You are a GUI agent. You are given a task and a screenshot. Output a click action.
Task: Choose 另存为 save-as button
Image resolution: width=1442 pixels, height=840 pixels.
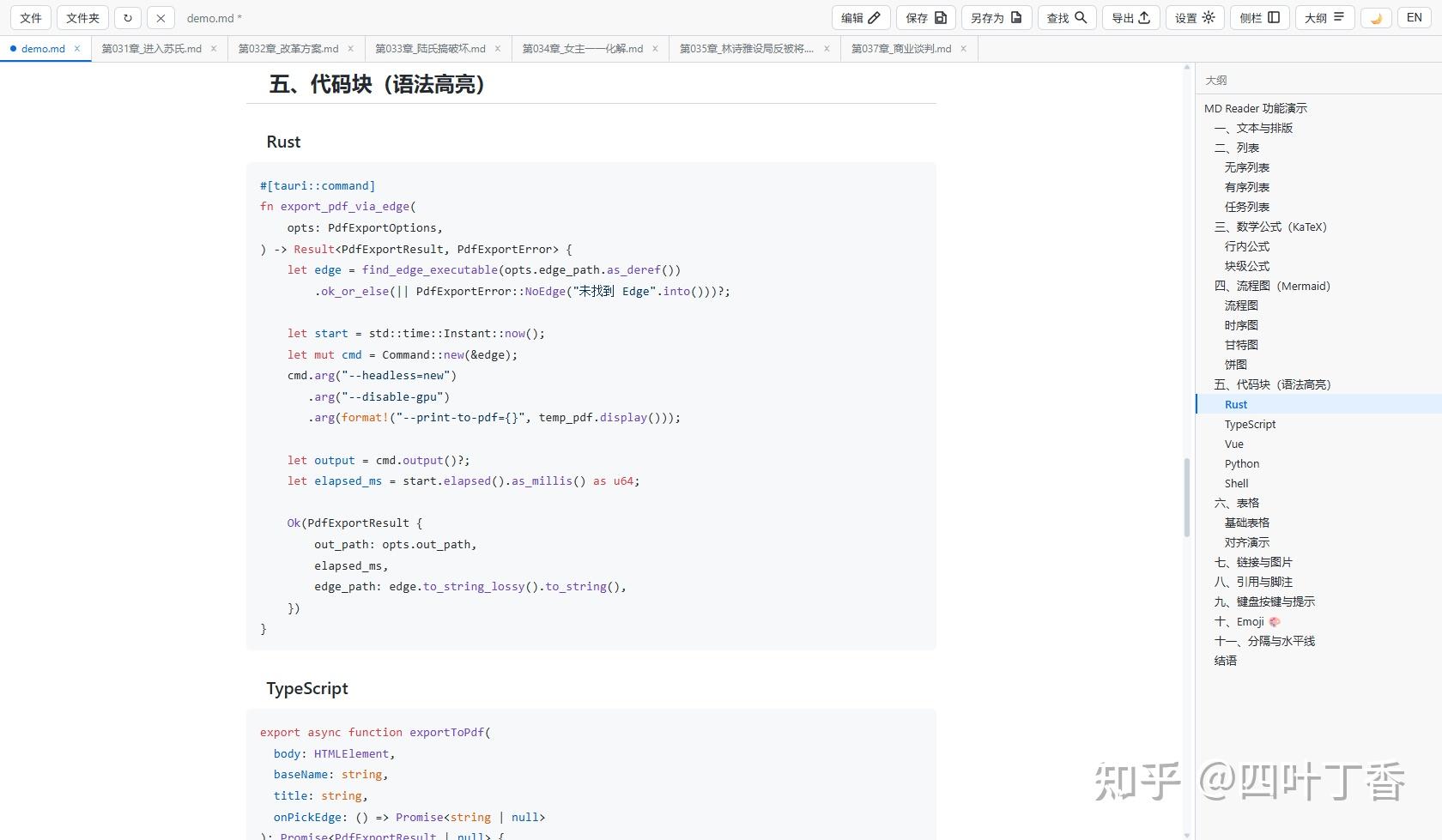coord(996,18)
